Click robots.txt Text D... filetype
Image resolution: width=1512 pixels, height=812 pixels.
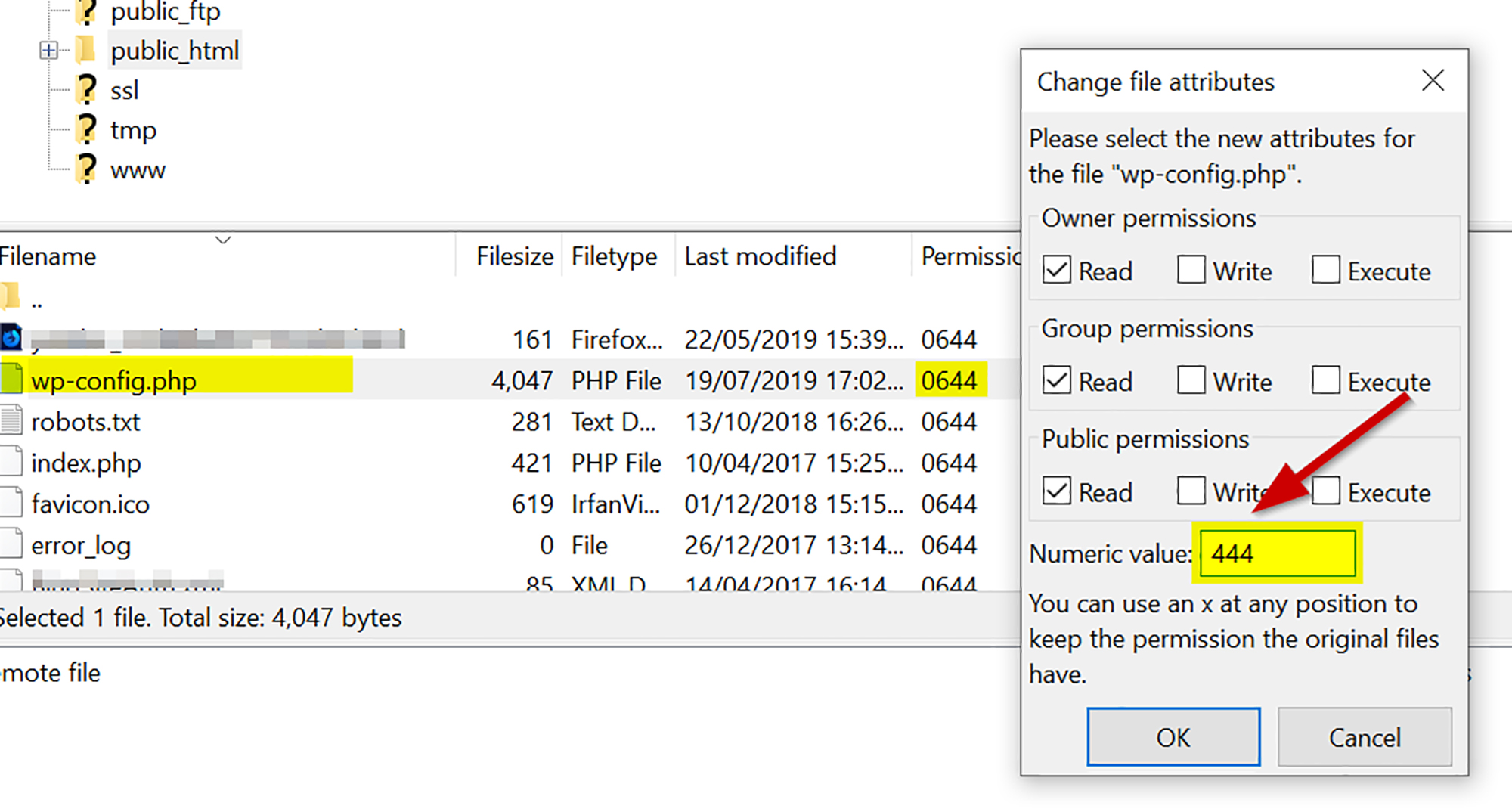pyautogui.click(x=613, y=421)
